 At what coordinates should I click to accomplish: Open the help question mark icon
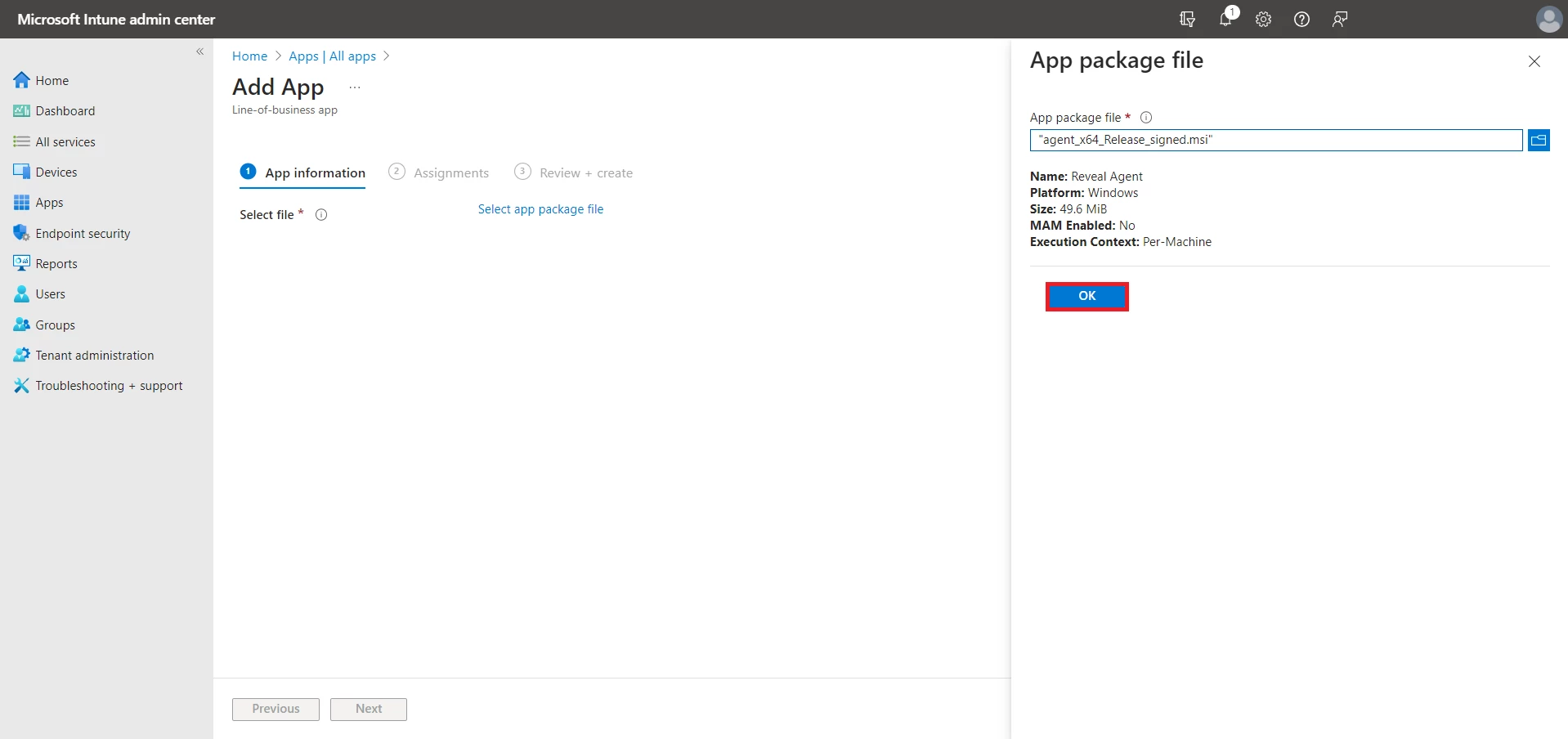point(1301,19)
